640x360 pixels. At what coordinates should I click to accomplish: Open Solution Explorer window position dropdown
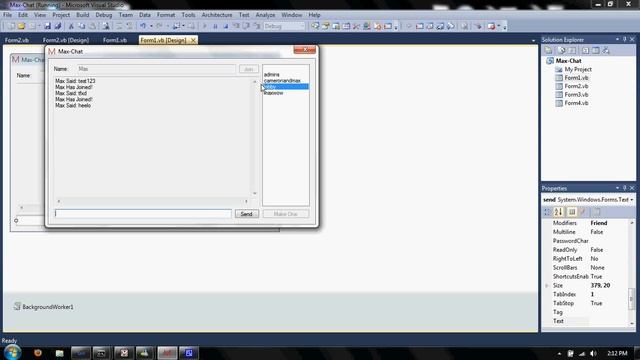click(x=617, y=40)
